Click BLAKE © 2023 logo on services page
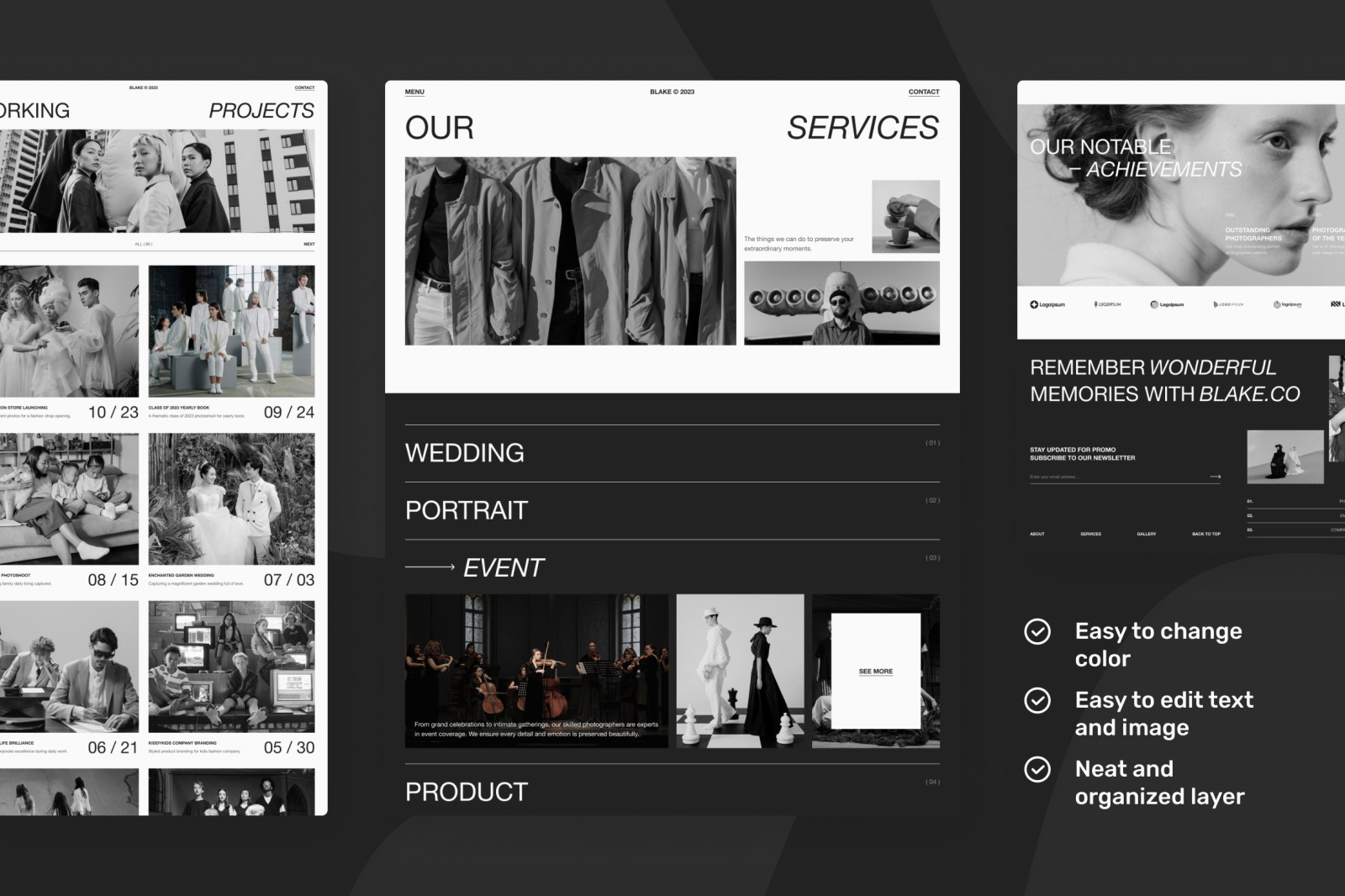The height and width of the screenshot is (896, 1345). point(672,92)
